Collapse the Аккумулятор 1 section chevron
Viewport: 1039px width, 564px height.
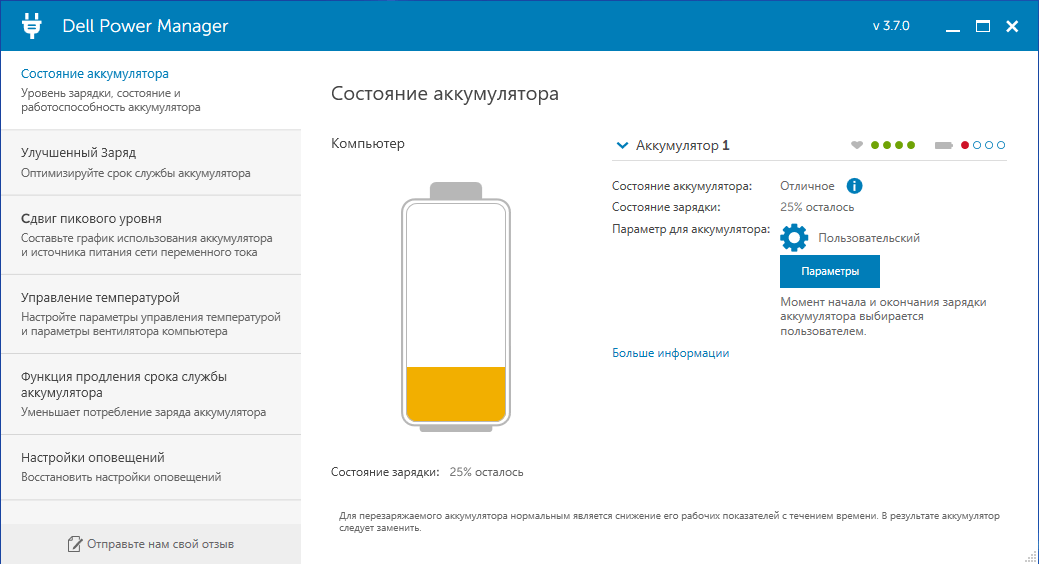[x=622, y=146]
